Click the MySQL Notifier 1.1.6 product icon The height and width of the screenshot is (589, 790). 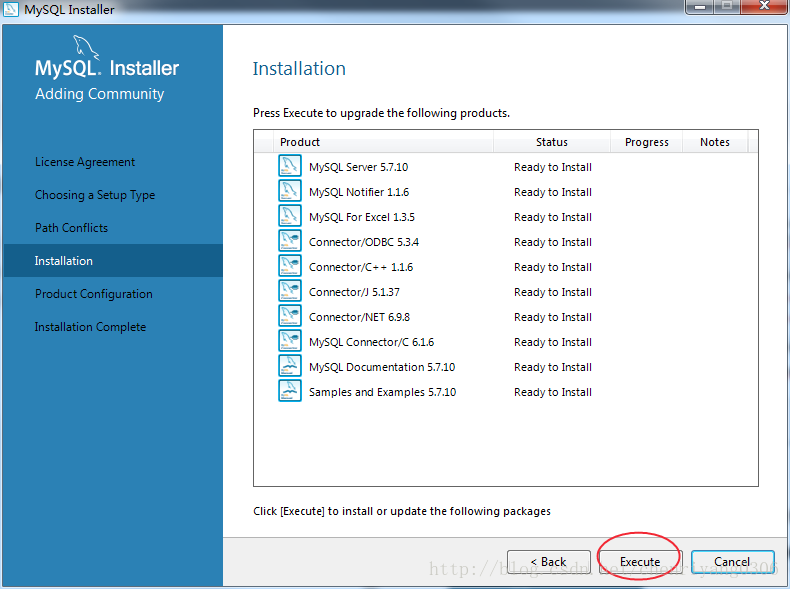tap(290, 191)
